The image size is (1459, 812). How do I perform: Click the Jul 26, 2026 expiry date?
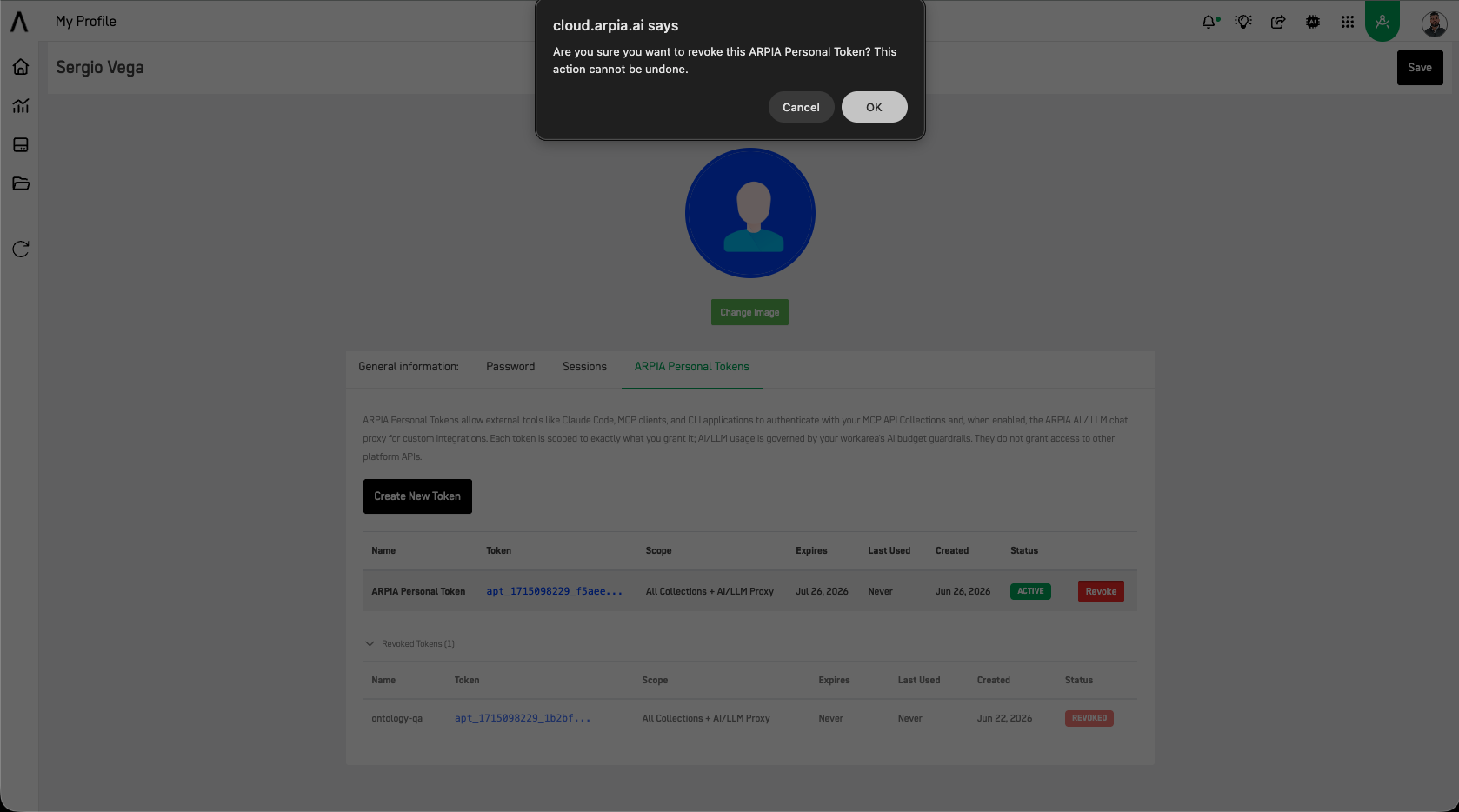tap(822, 591)
